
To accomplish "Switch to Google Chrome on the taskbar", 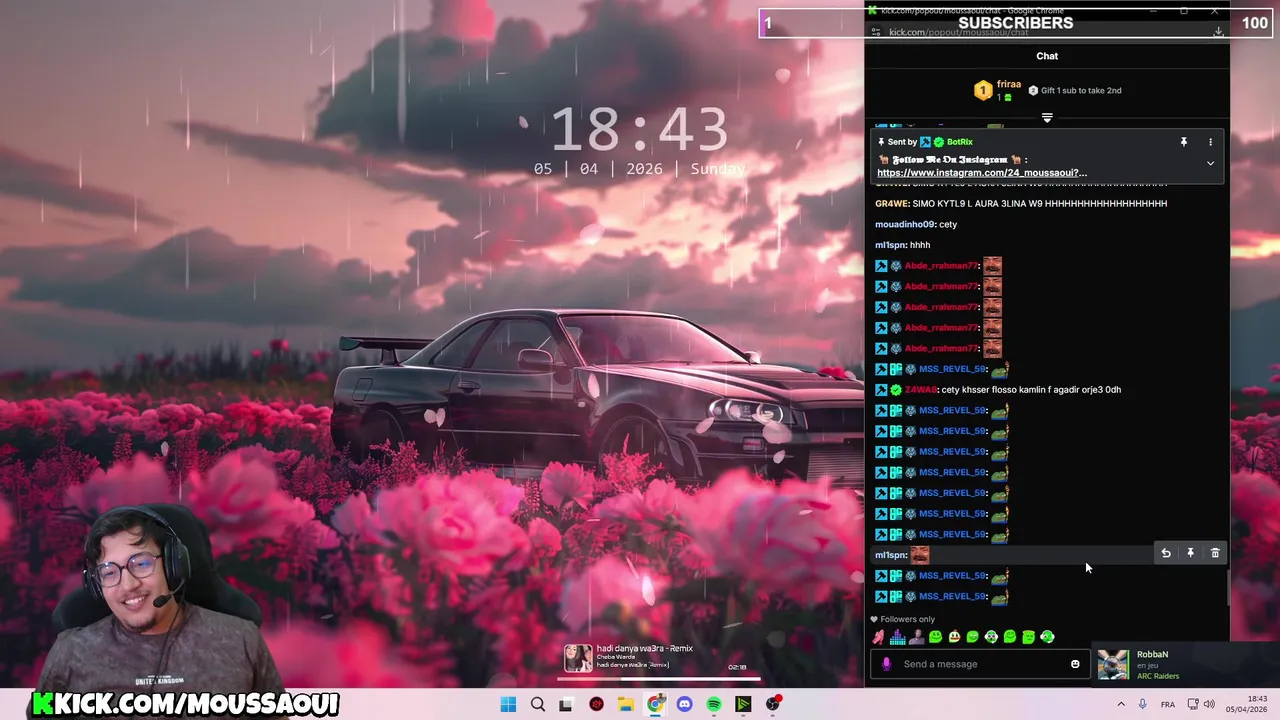I will (655, 704).
